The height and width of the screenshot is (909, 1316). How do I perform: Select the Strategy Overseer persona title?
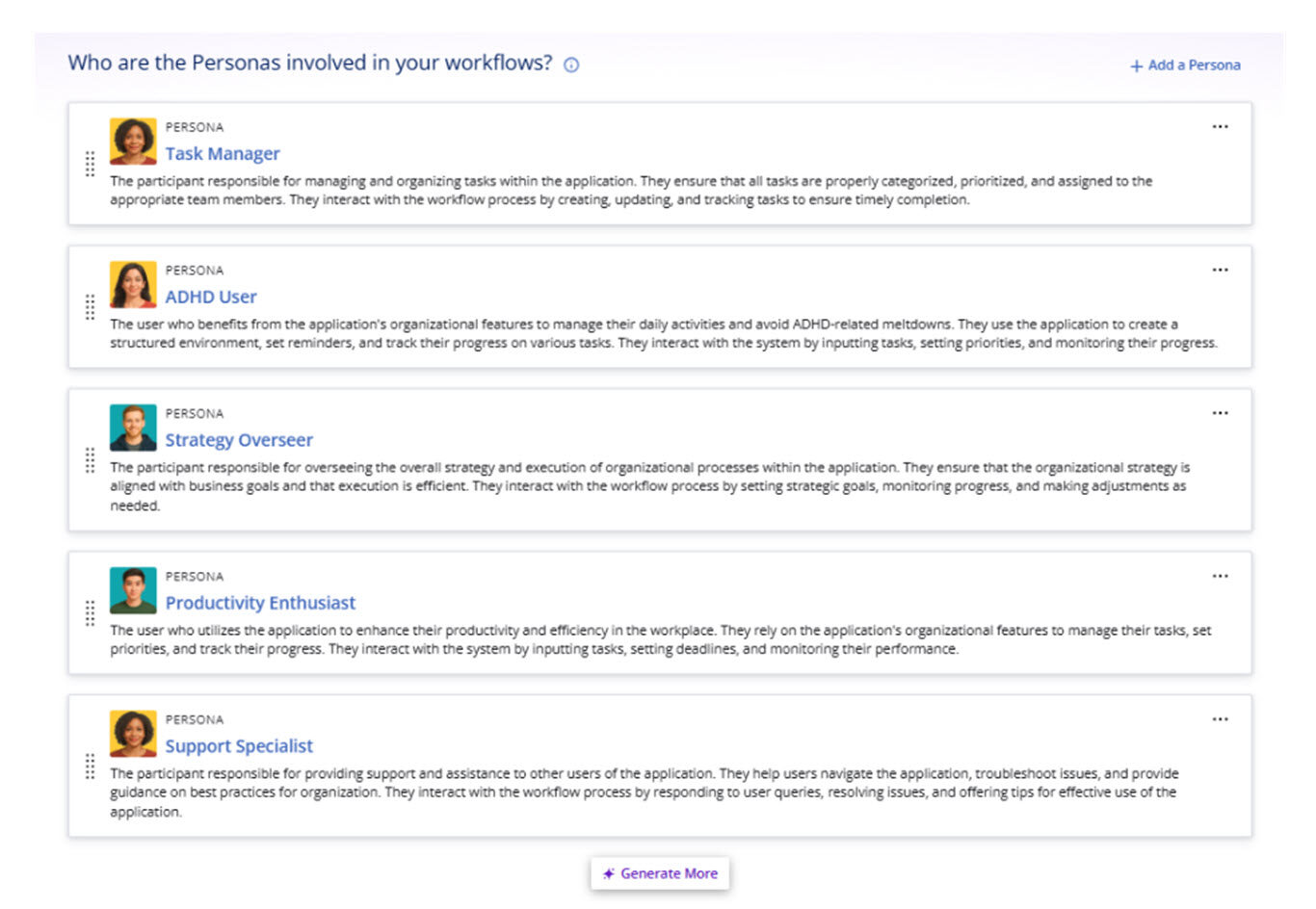pos(239,440)
